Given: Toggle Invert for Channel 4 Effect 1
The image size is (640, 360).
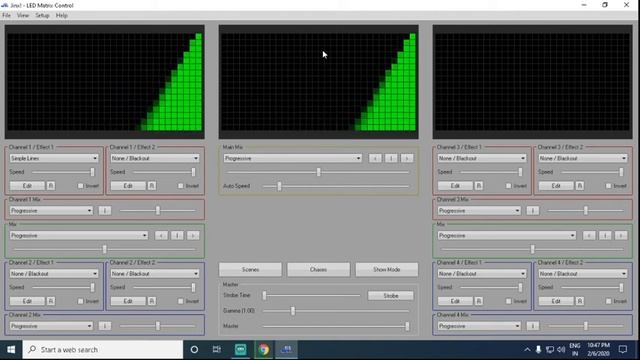Looking at the screenshot, I should [508, 301].
